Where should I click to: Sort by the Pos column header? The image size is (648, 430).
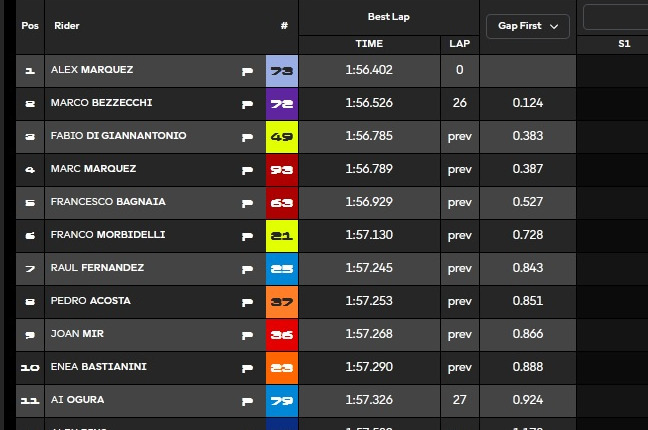[x=29, y=25]
